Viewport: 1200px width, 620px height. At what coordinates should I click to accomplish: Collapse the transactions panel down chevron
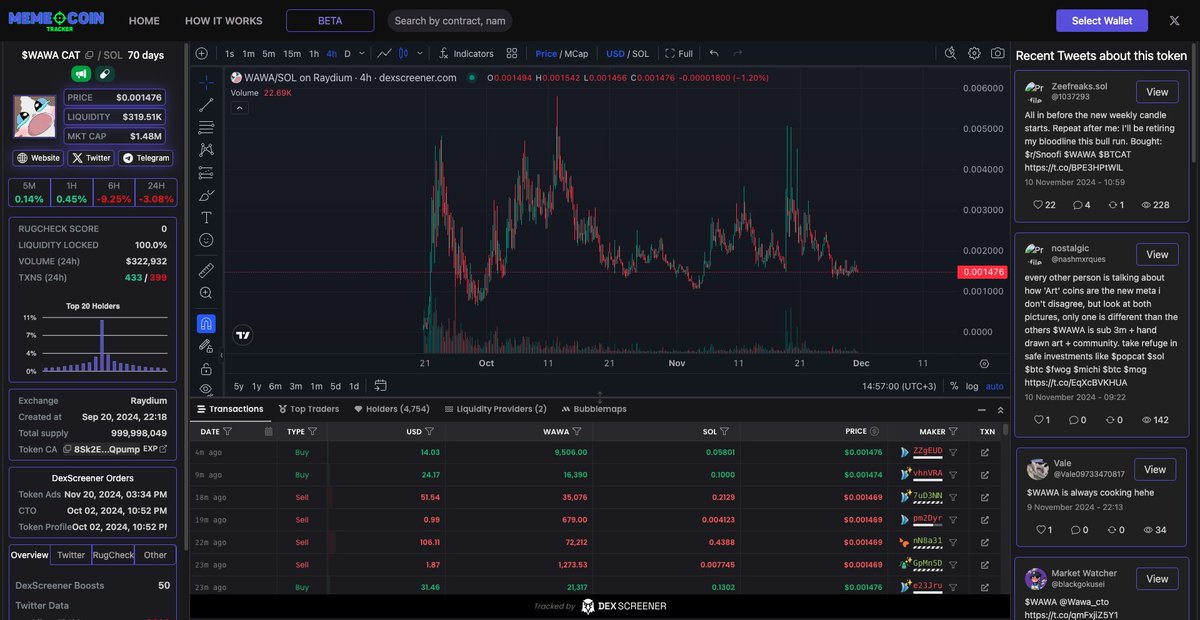coord(1000,409)
